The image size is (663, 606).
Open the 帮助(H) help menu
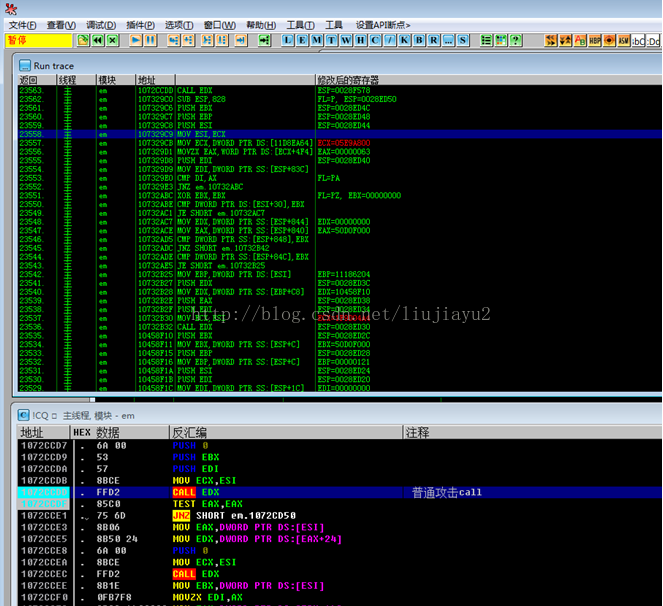[x=261, y=25]
